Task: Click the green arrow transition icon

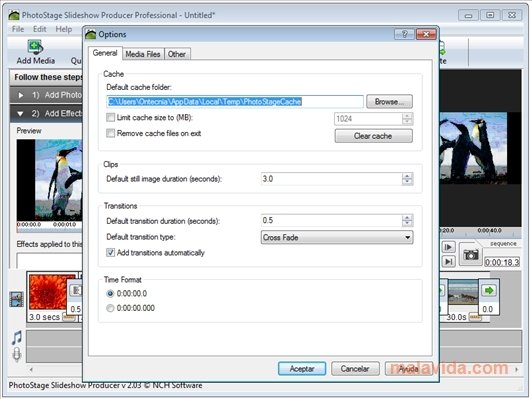Action: pos(489,290)
